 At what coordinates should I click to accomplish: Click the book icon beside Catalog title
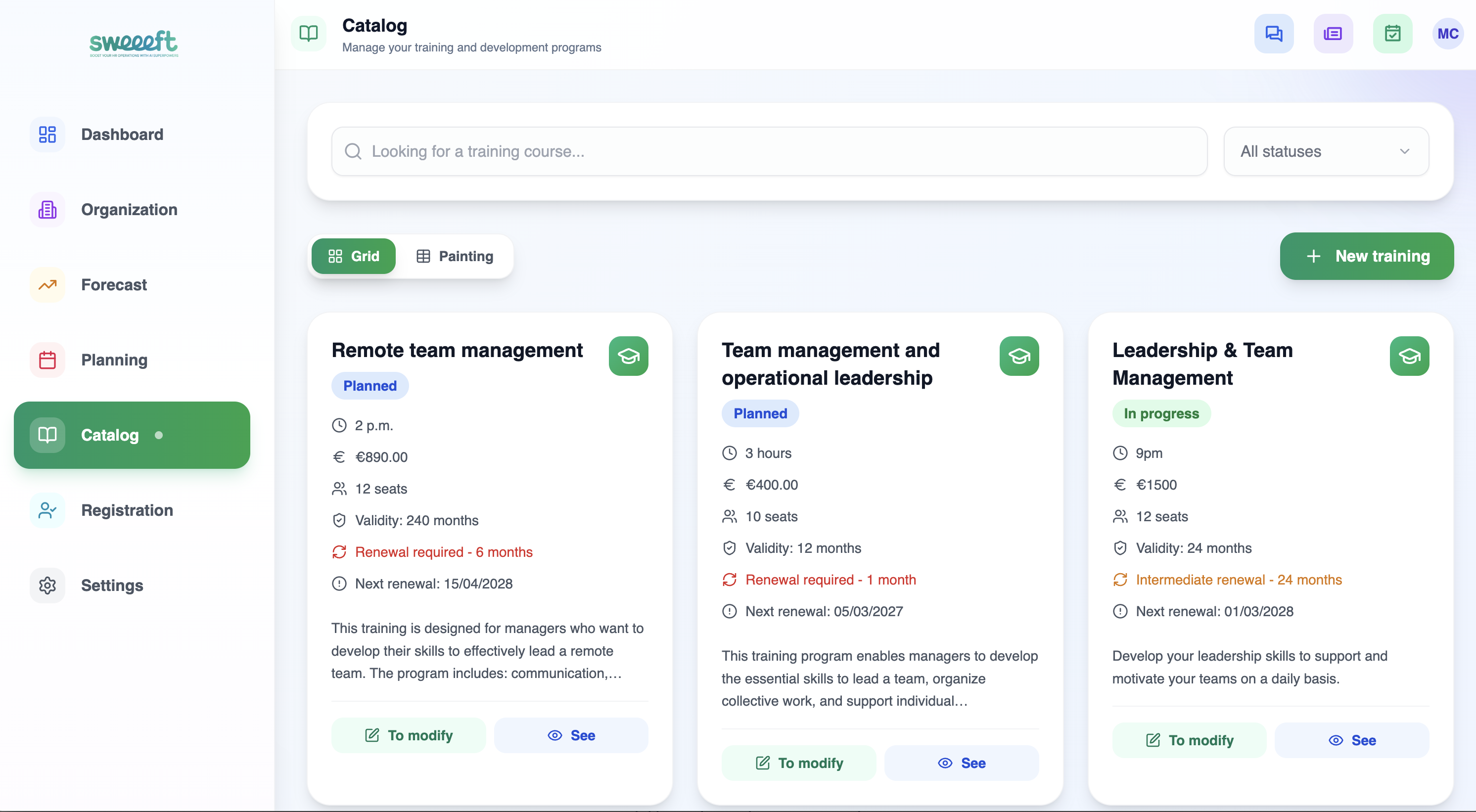(308, 34)
